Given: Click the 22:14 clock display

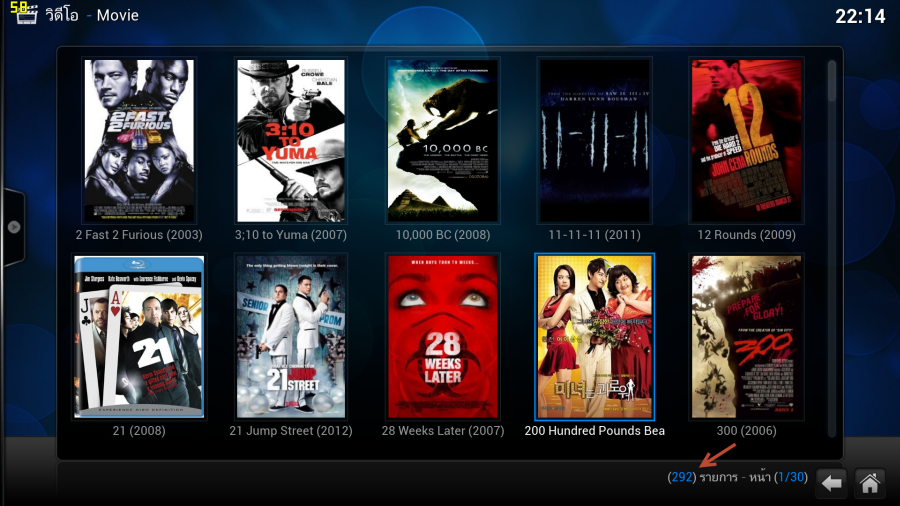Looking at the screenshot, I should [860, 16].
